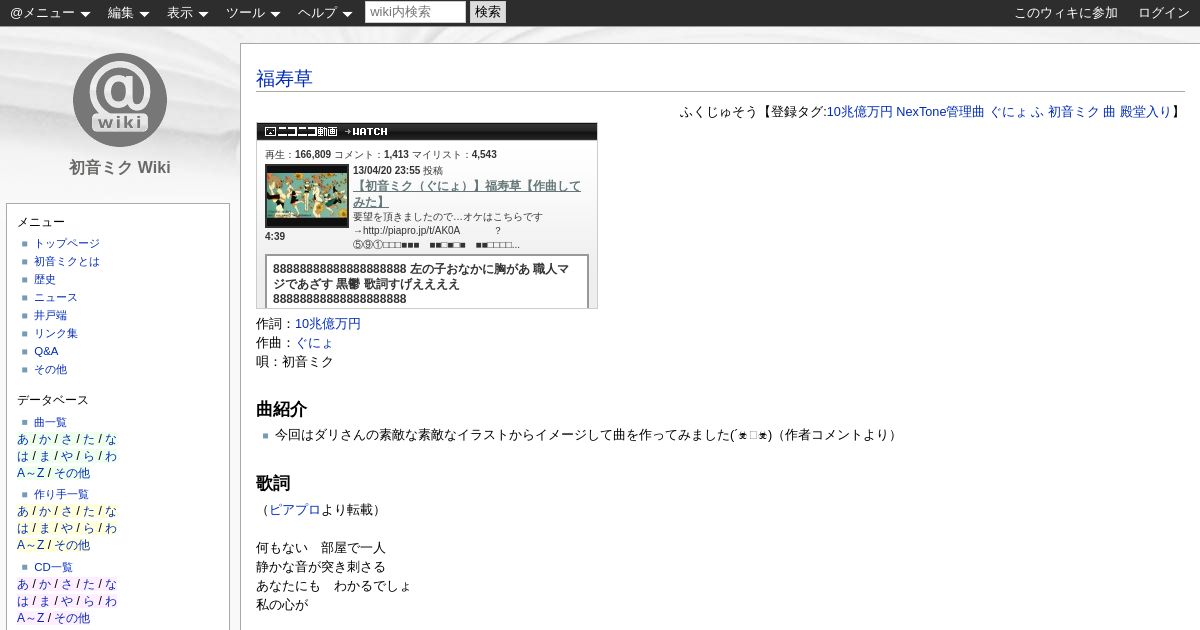The image size is (1200, 630).
Task: Open その他 link under メニュー
Action: point(50,369)
